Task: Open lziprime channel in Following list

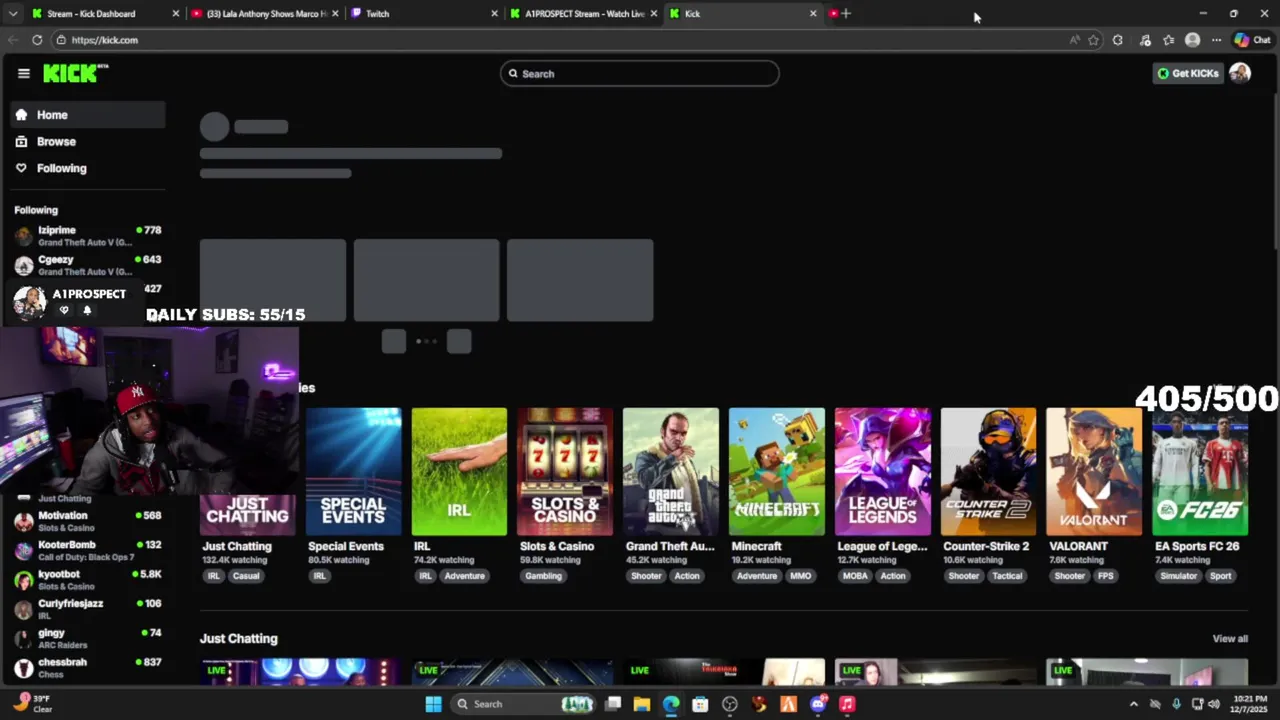Action: coord(88,236)
